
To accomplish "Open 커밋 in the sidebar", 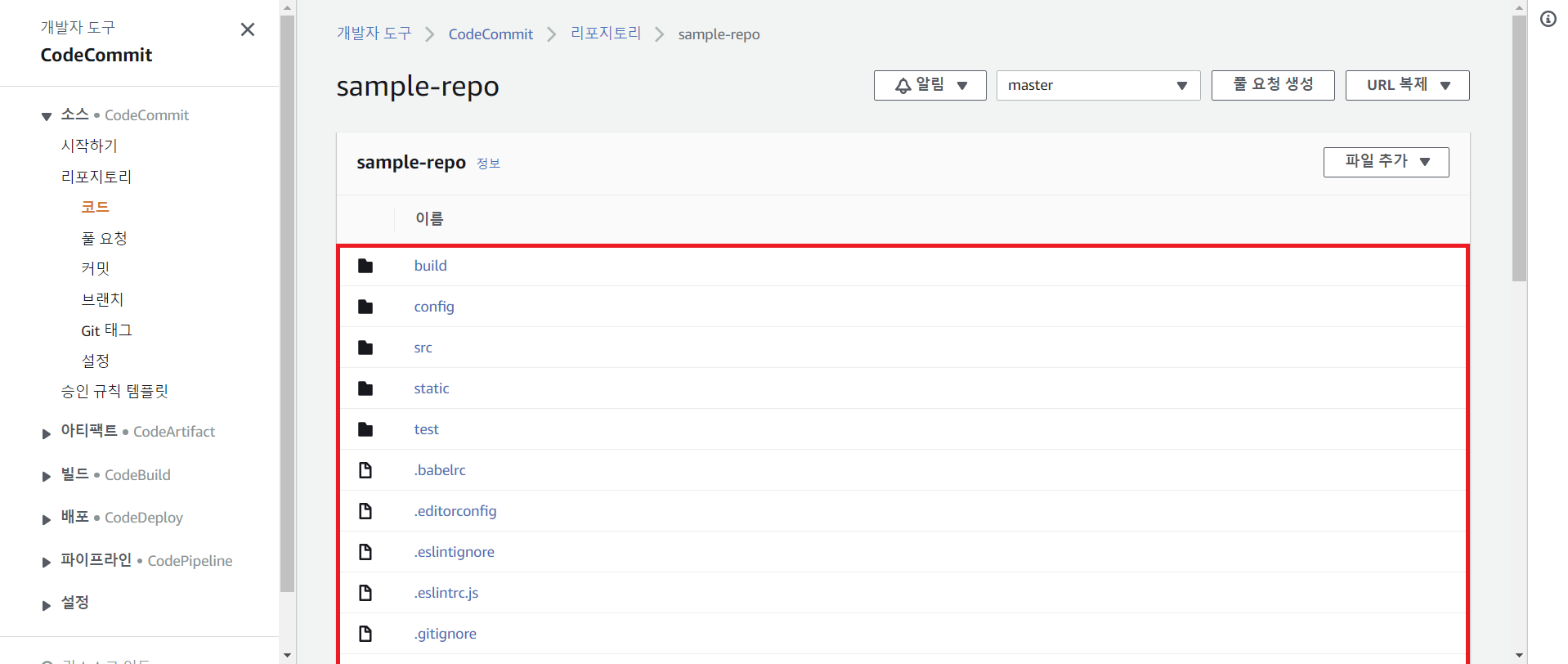I will point(95,268).
